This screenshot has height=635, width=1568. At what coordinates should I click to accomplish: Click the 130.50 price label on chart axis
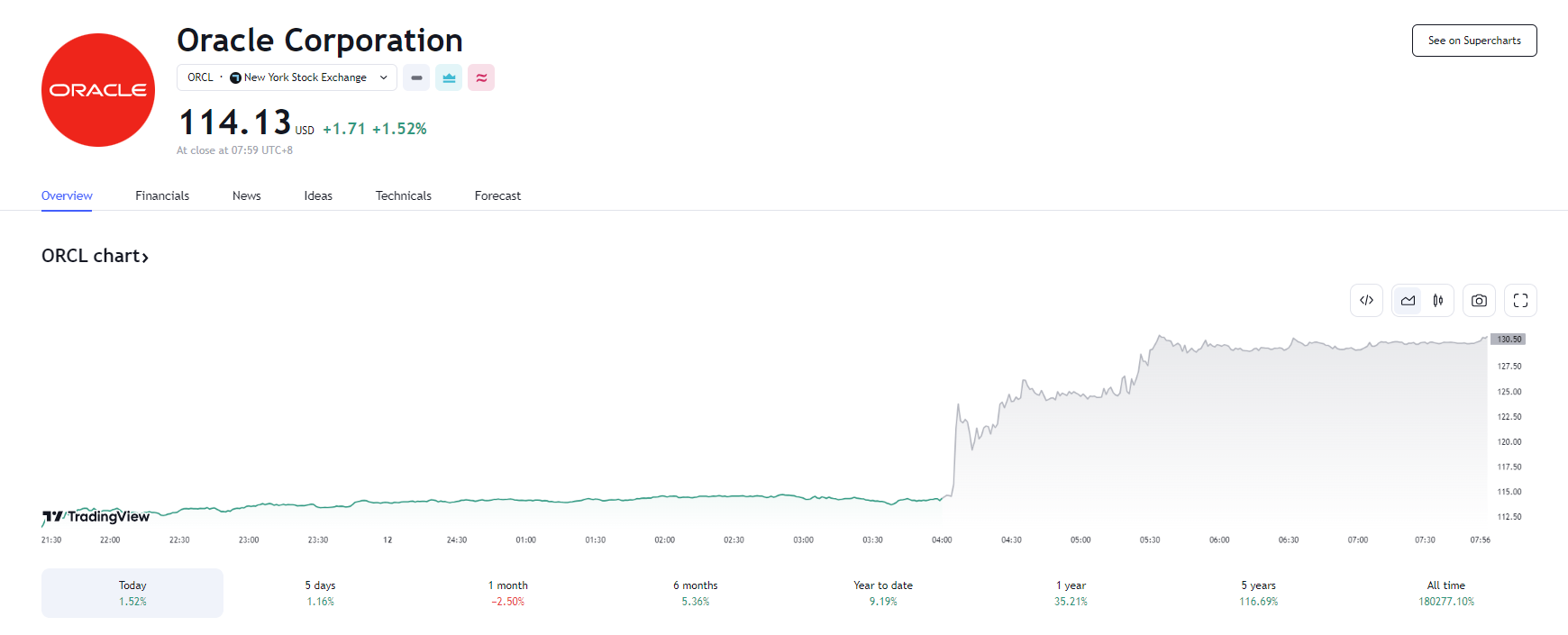coord(1509,340)
